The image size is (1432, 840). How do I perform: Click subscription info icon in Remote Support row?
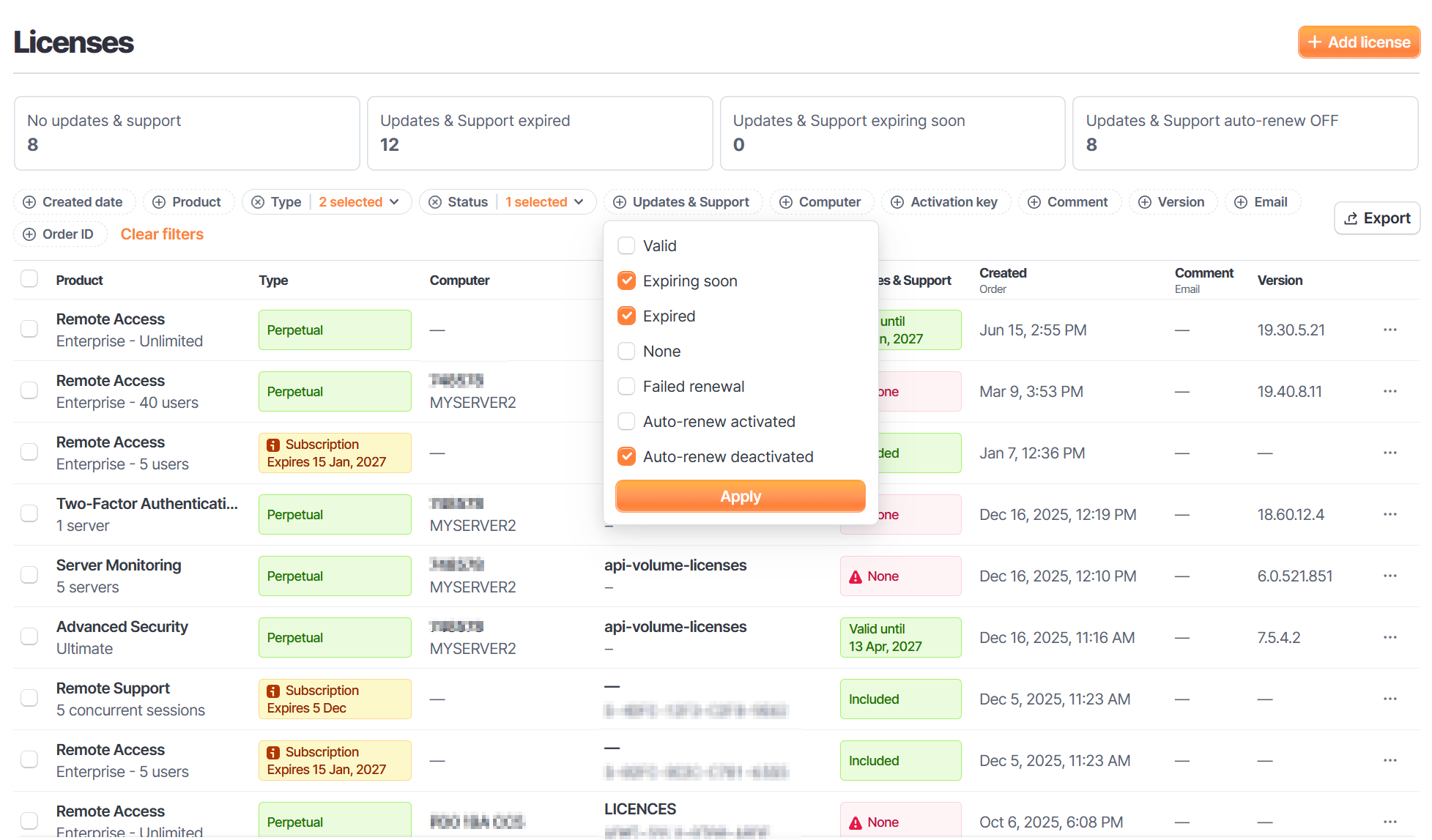pyautogui.click(x=273, y=691)
